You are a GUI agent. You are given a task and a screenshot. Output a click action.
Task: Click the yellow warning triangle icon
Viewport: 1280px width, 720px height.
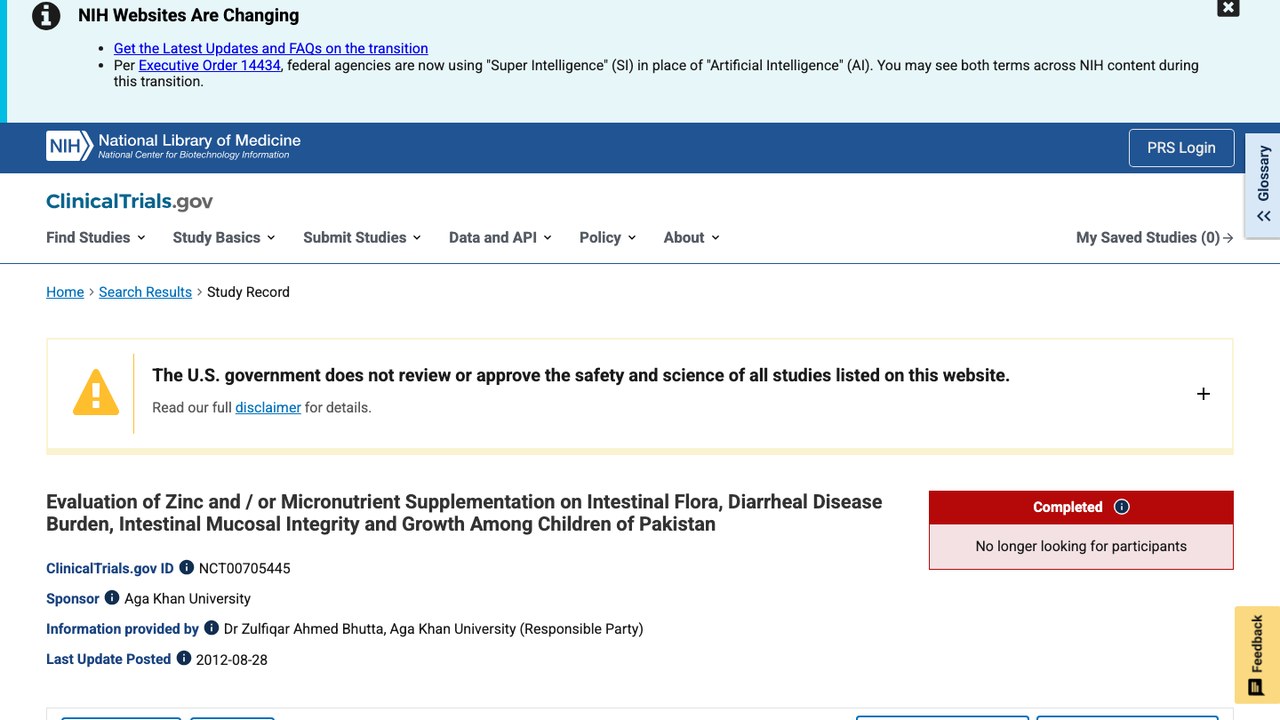(96, 392)
